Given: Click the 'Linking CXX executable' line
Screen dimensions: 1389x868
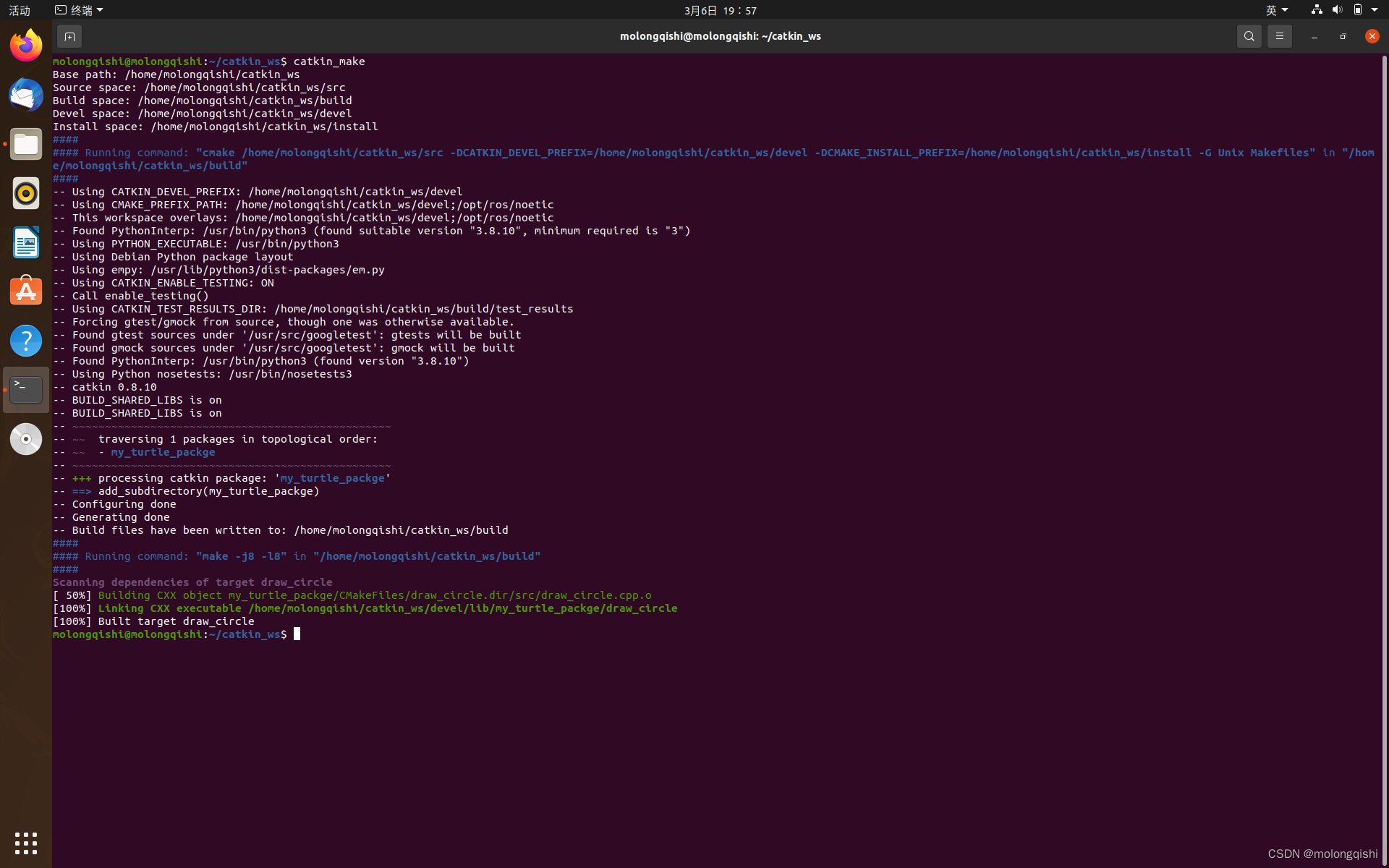Looking at the screenshot, I should point(365,608).
